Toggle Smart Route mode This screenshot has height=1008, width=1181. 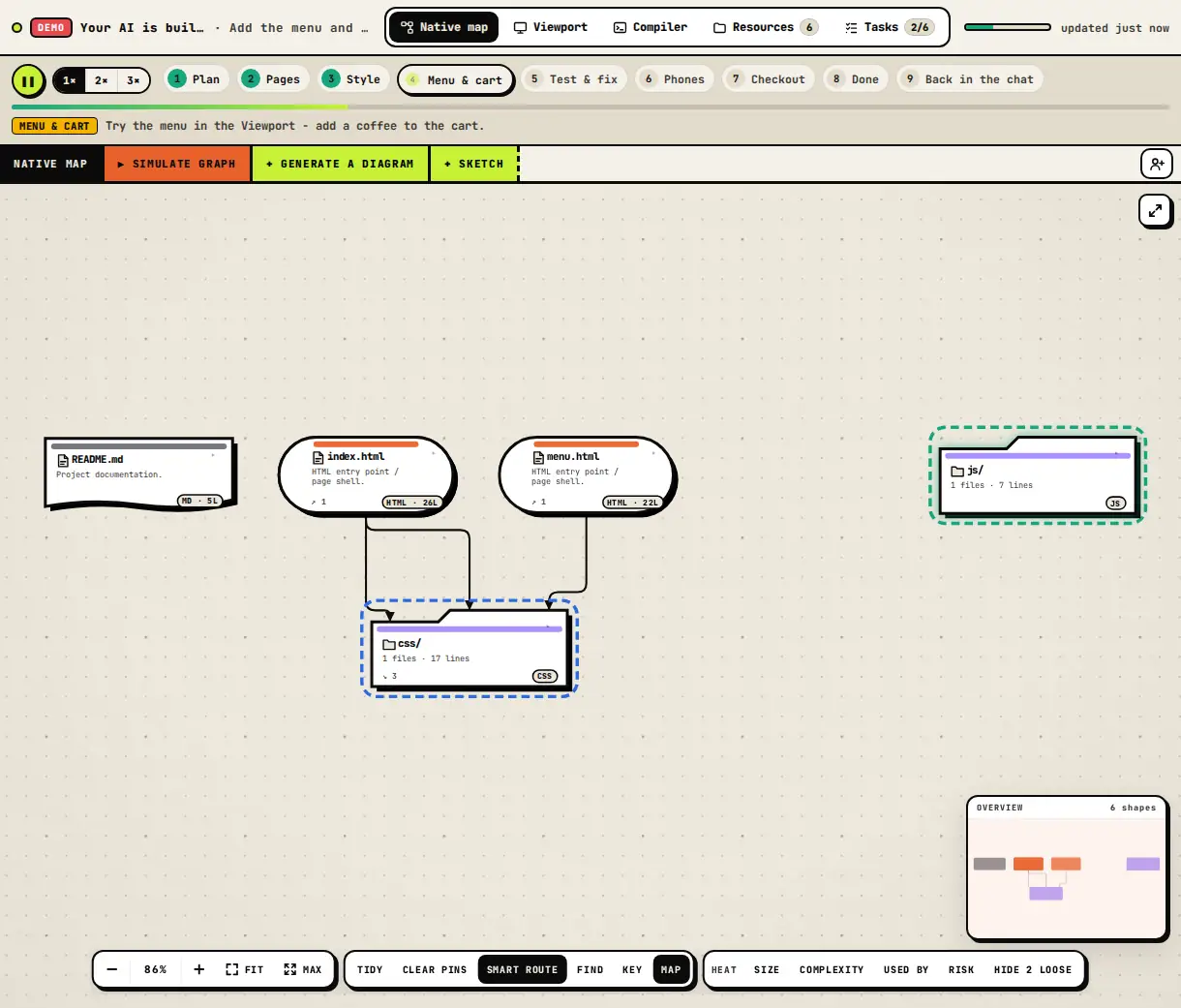coord(522,969)
